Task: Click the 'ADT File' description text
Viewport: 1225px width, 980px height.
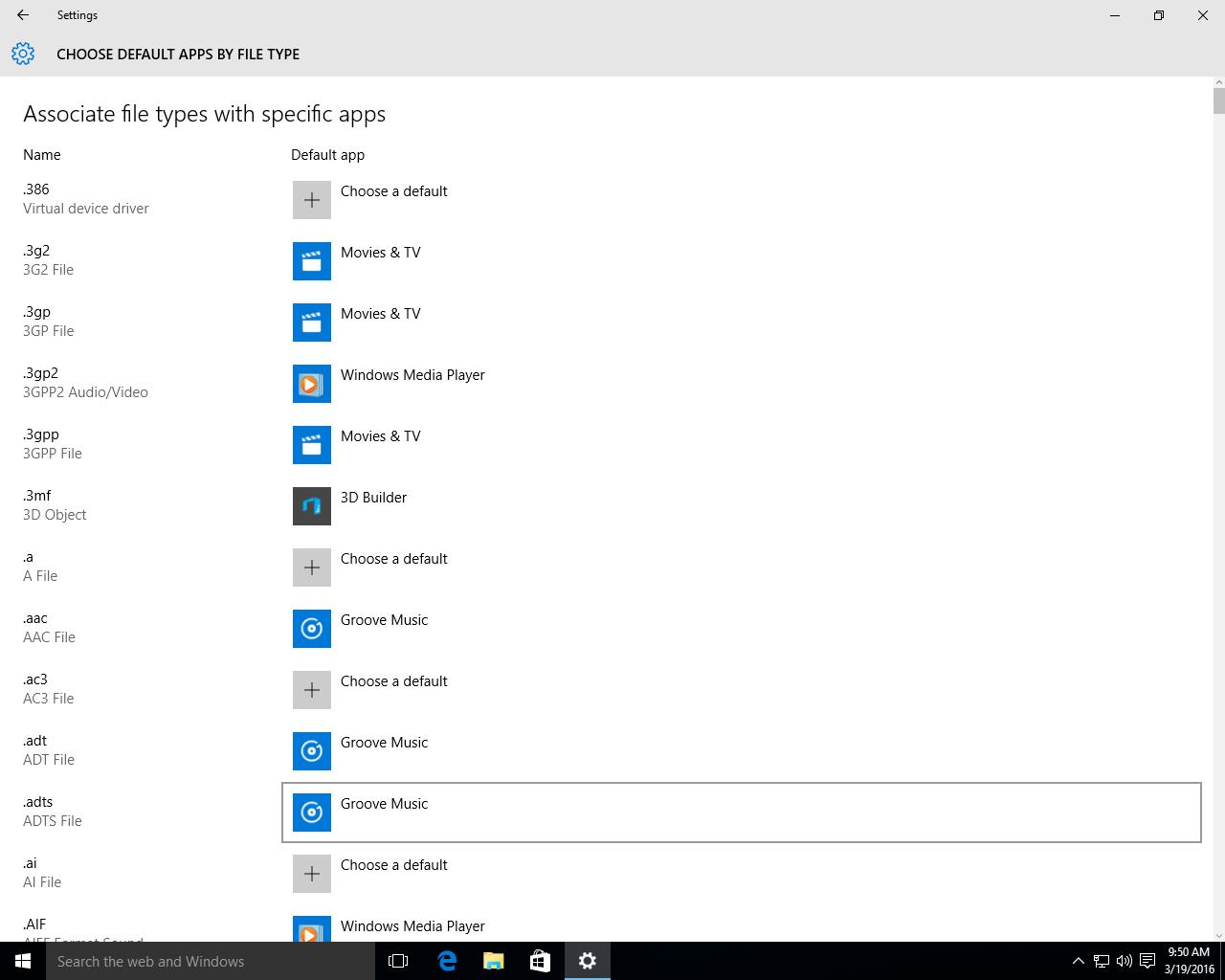Action: [x=49, y=760]
